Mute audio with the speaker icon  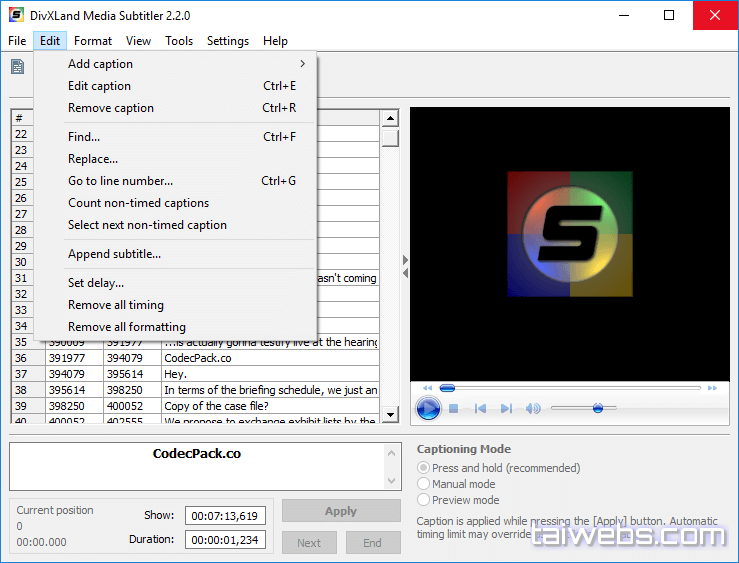click(x=533, y=408)
